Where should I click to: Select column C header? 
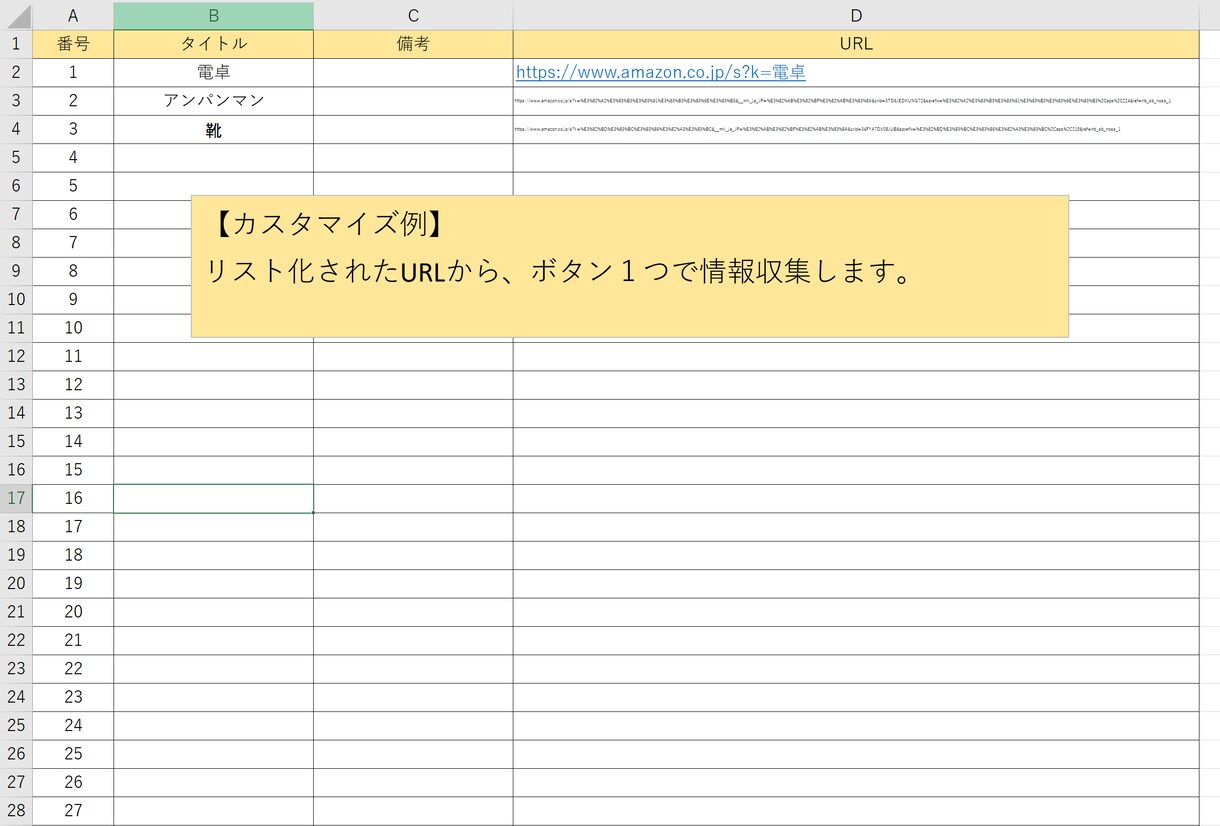tap(413, 15)
